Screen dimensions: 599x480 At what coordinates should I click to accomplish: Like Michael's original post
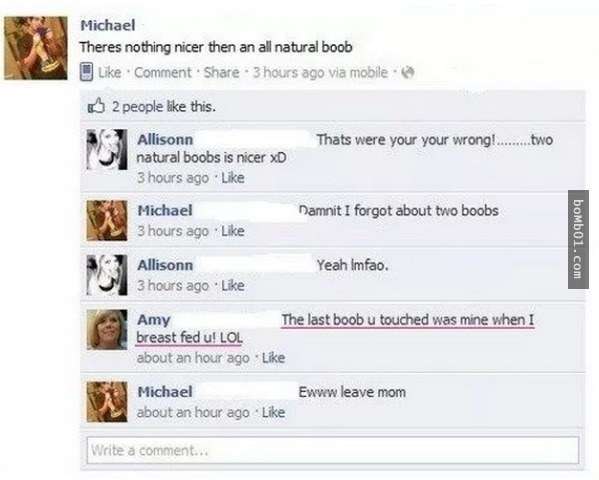tap(110, 72)
